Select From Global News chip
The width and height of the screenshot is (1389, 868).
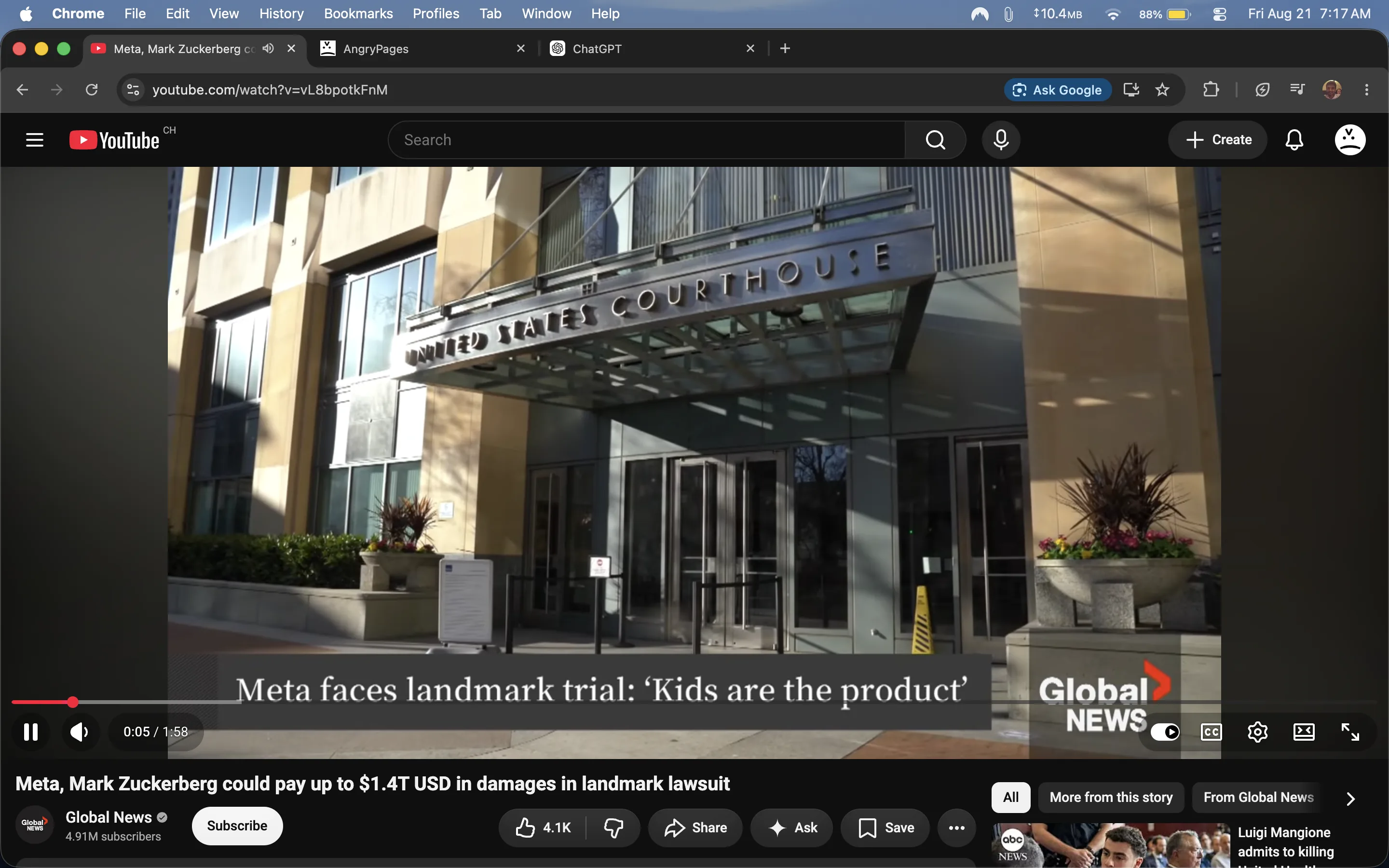tap(1258, 798)
